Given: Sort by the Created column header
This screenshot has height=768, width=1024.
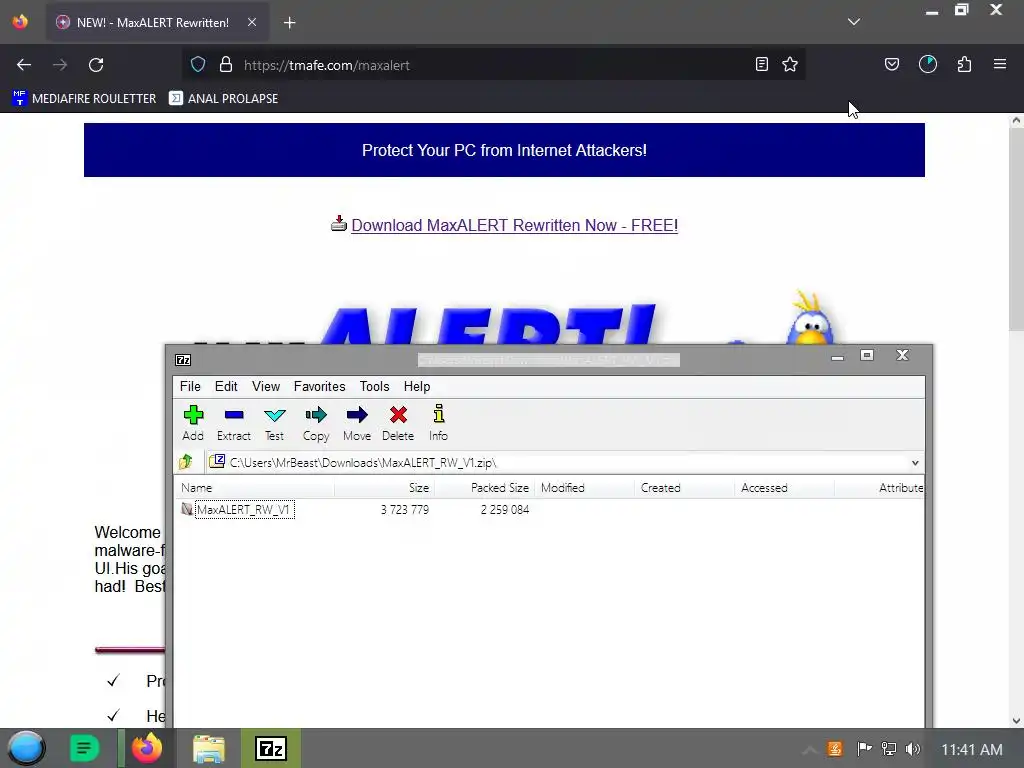Looking at the screenshot, I should [x=684, y=488].
